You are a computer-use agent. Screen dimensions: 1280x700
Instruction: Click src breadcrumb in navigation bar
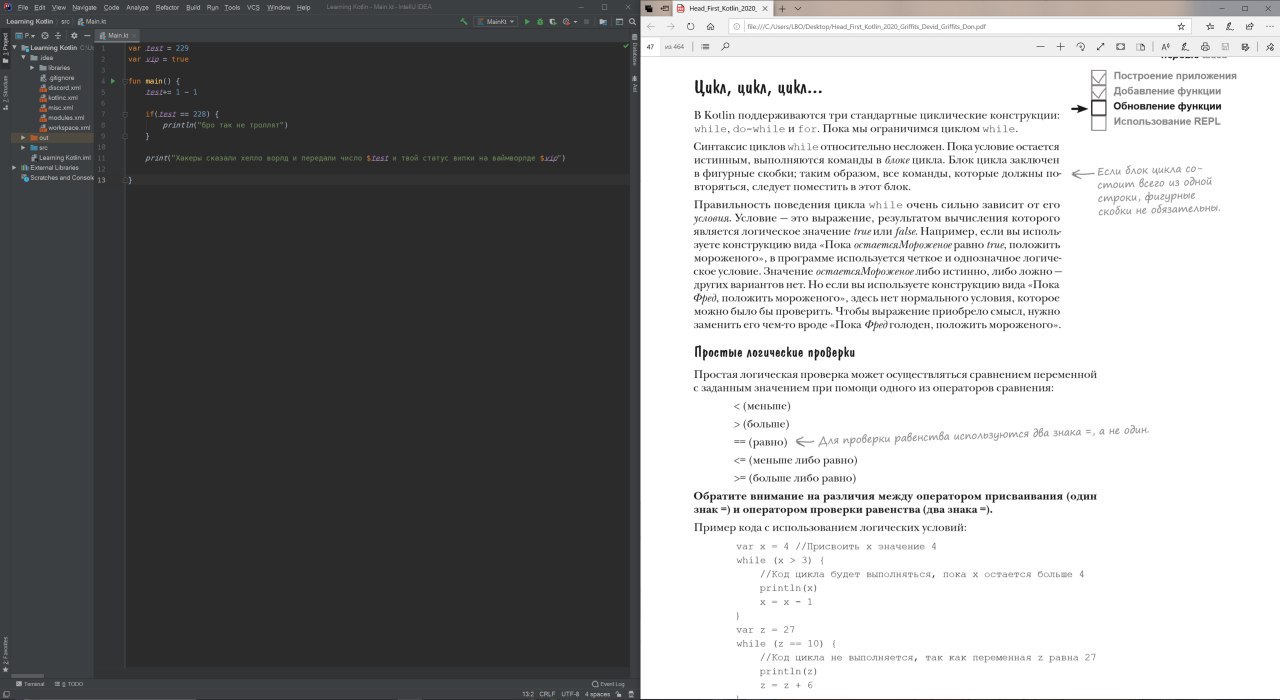(66, 21)
